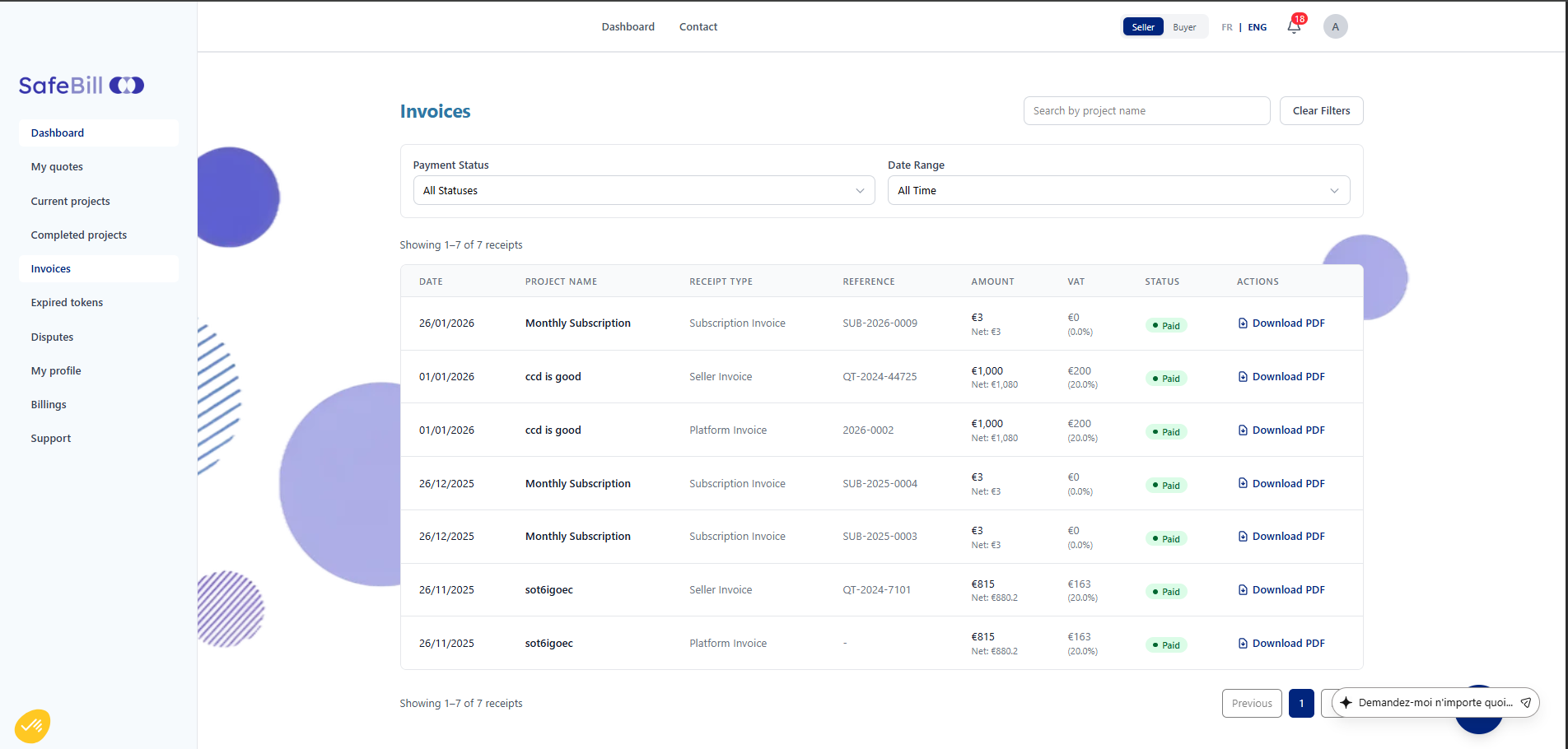
Task: Click the Clear Filters button
Action: pos(1321,111)
